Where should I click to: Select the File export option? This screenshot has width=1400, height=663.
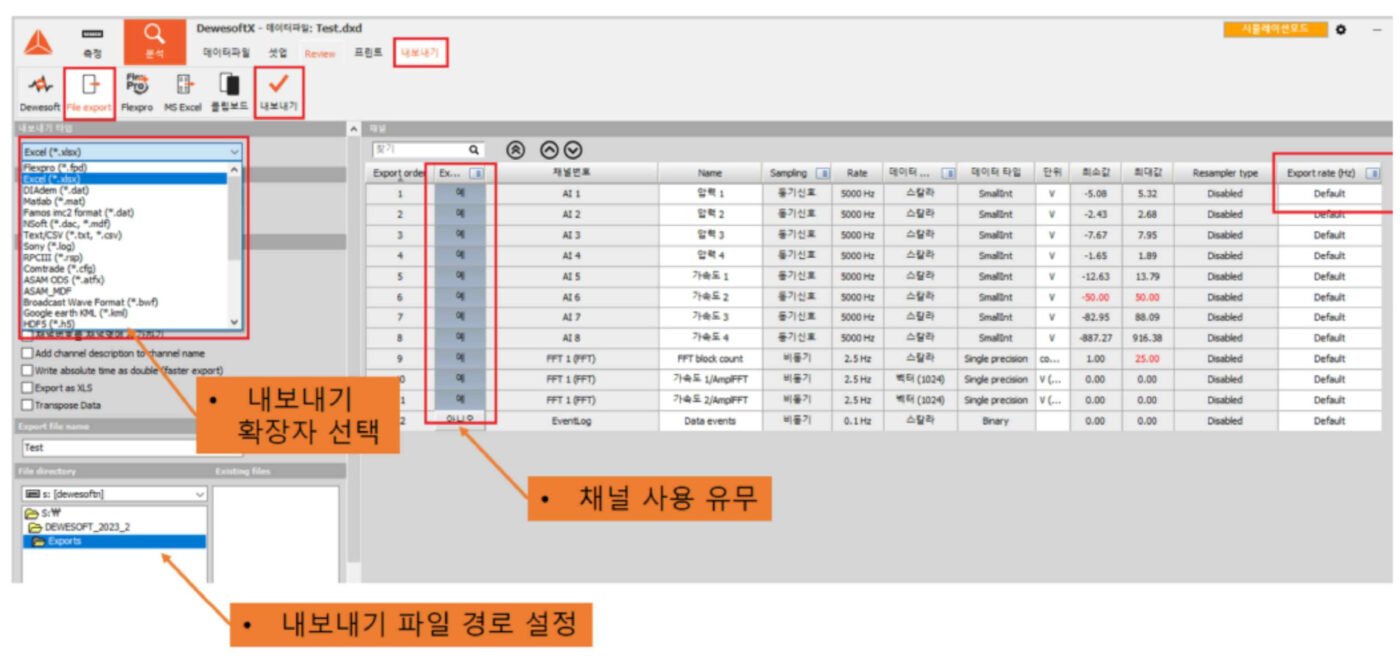coord(89,93)
